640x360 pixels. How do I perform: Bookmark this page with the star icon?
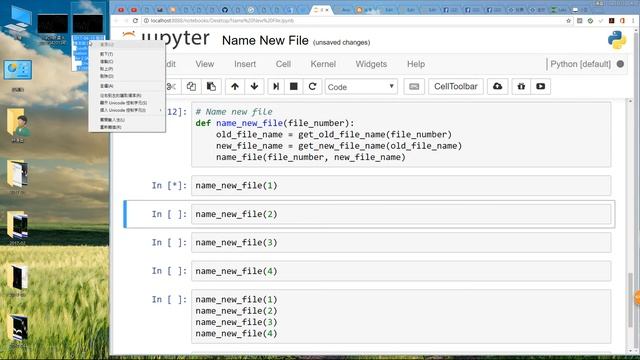[x=568, y=20]
